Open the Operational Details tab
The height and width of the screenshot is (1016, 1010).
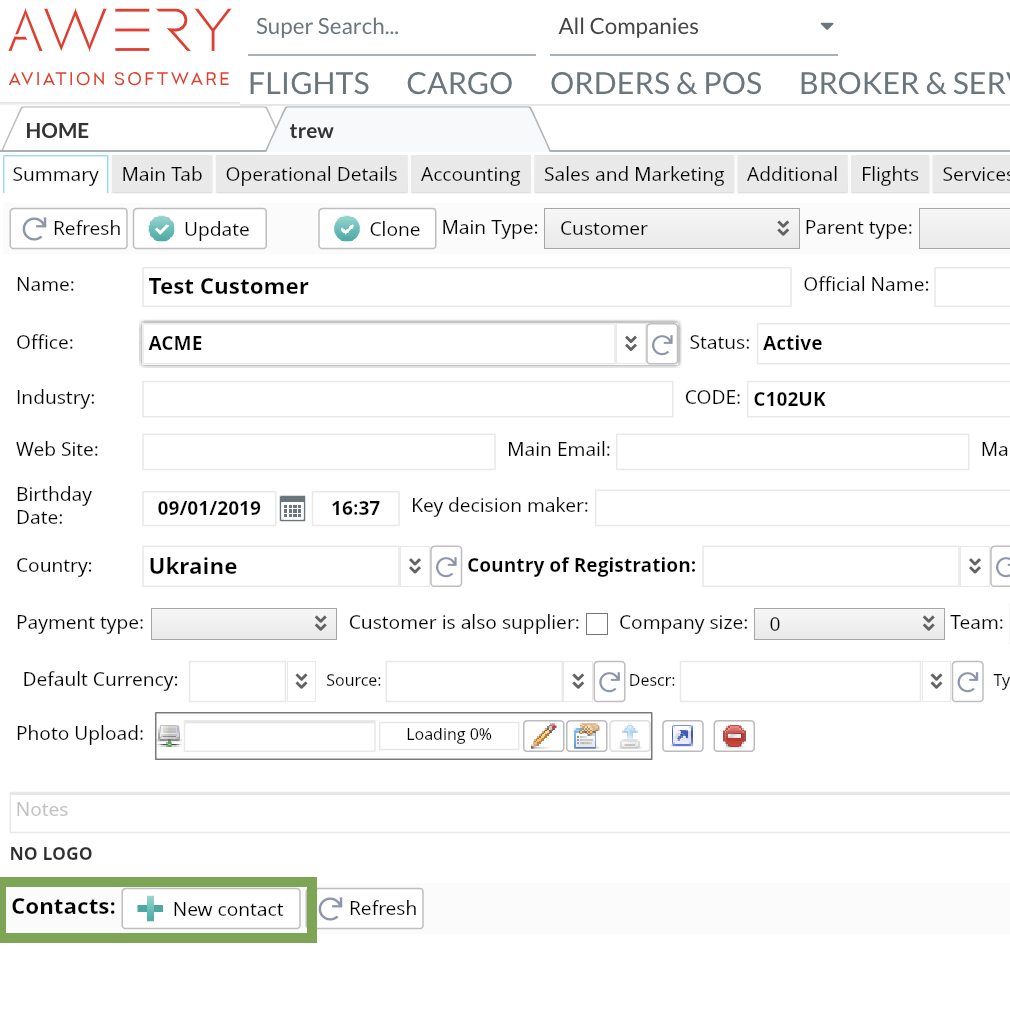pos(311,174)
